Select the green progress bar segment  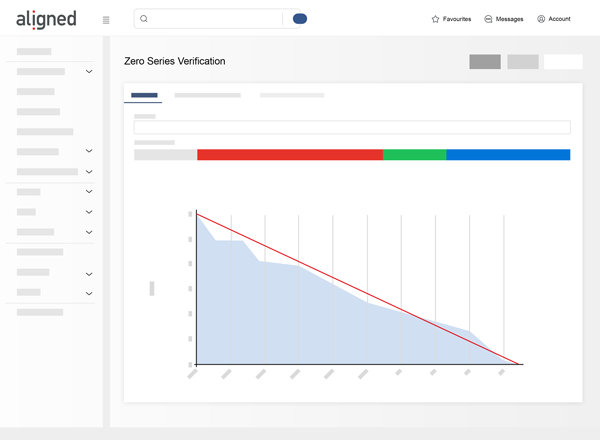point(414,155)
